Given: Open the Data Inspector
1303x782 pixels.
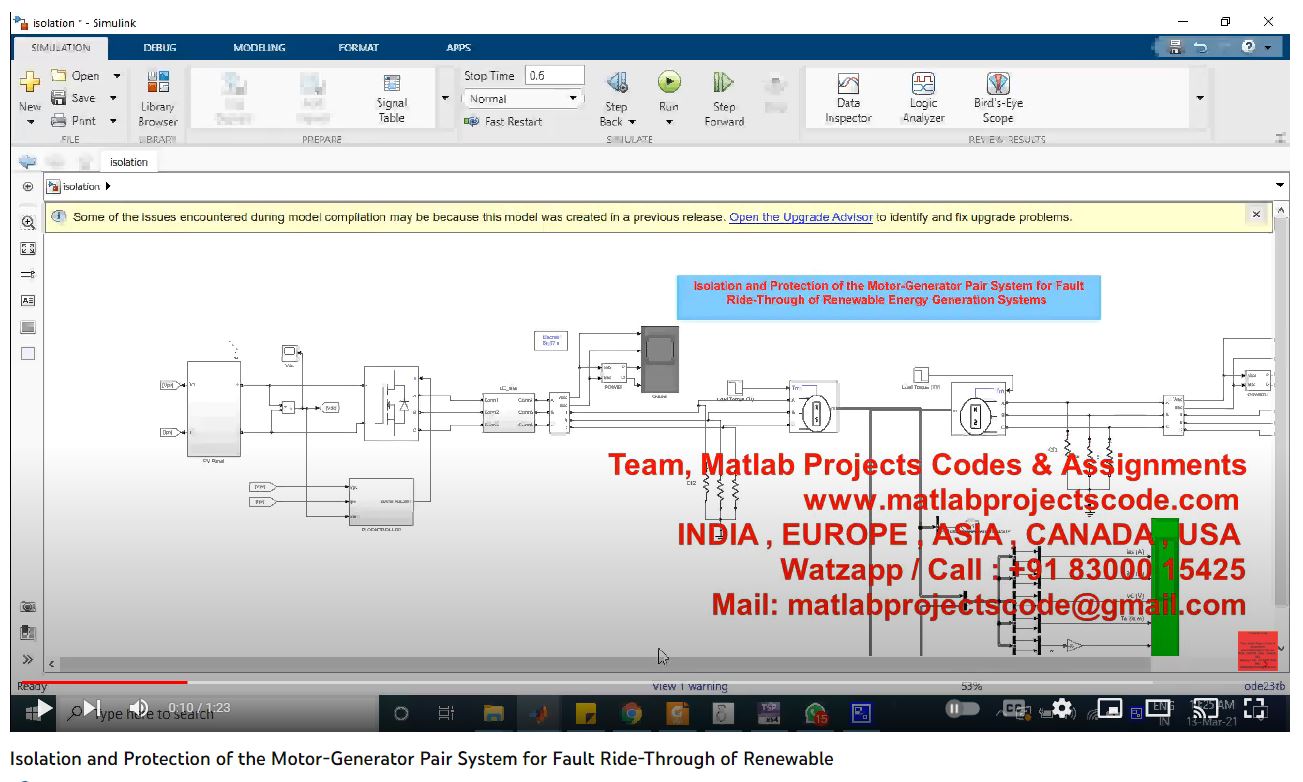Looking at the screenshot, I should click(848, 98).
